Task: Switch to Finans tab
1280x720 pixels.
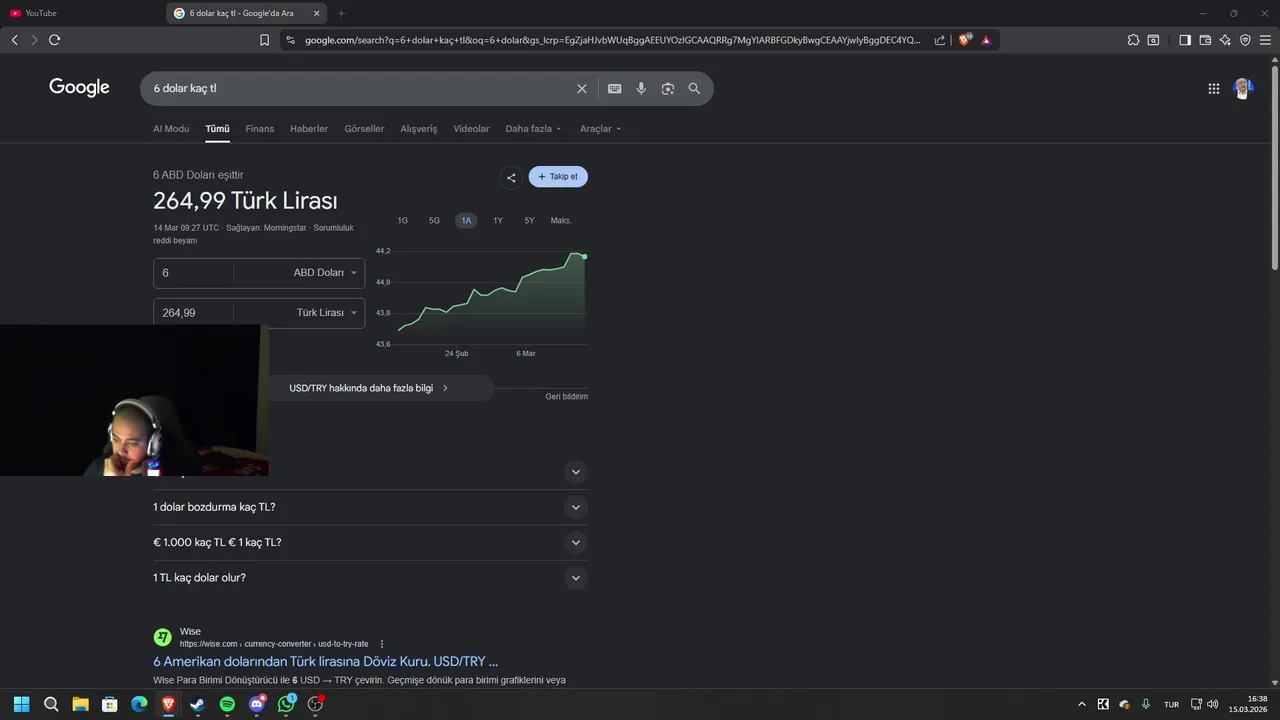Action: [x=260, y=129]
